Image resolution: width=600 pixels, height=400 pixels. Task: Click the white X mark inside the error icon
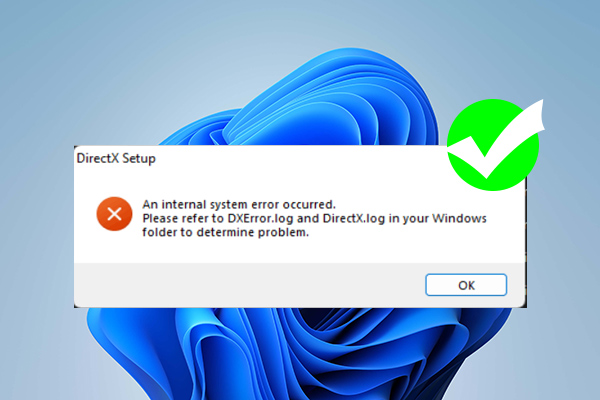tap(114, 214)
